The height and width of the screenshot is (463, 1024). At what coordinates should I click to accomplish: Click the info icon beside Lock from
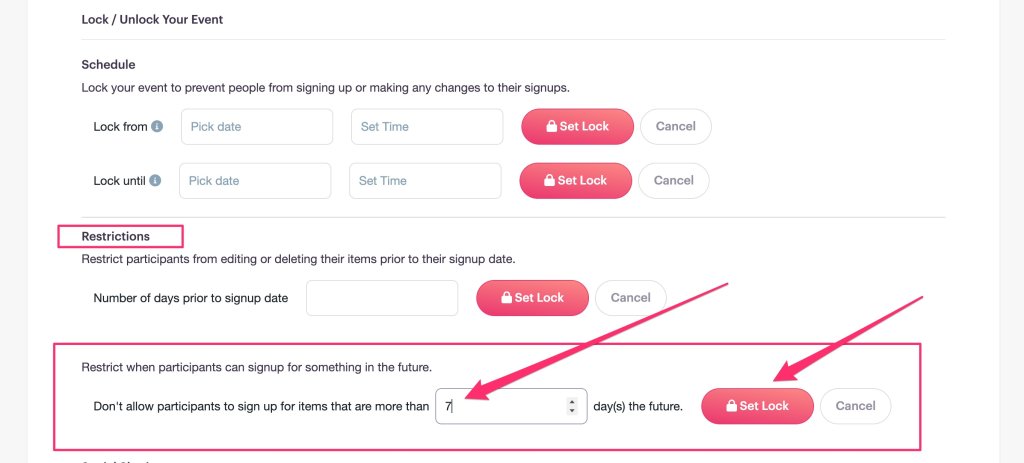point(157,127)
